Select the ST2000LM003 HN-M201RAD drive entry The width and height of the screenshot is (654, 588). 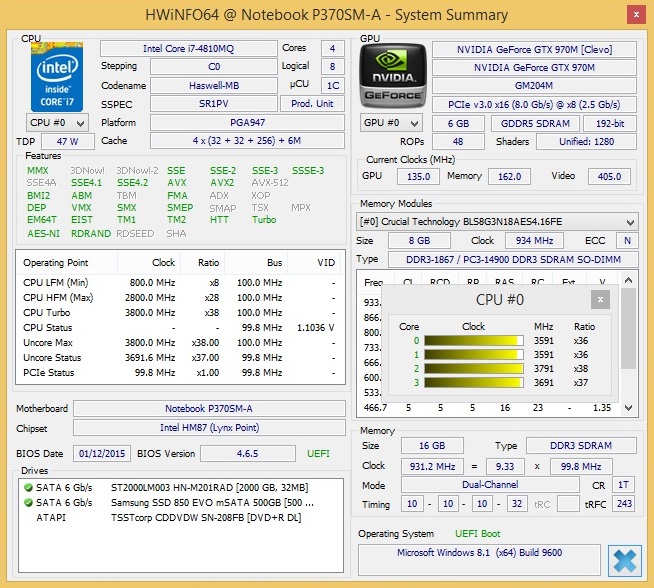(x=180, y=487)
